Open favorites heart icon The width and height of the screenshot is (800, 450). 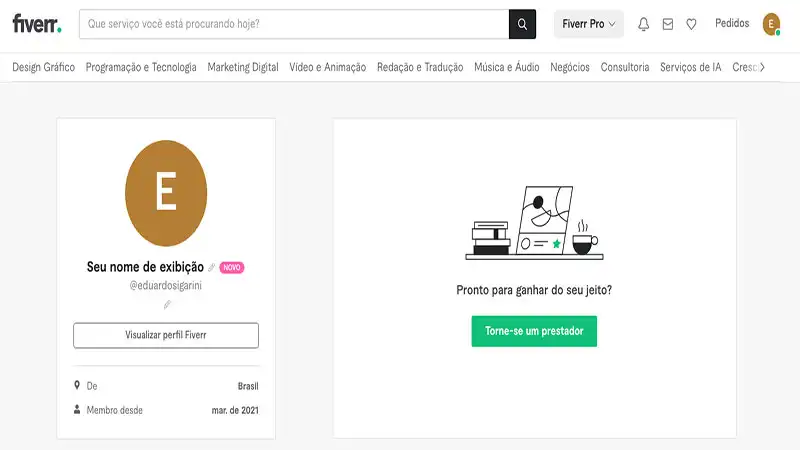(x=691, y=24)
